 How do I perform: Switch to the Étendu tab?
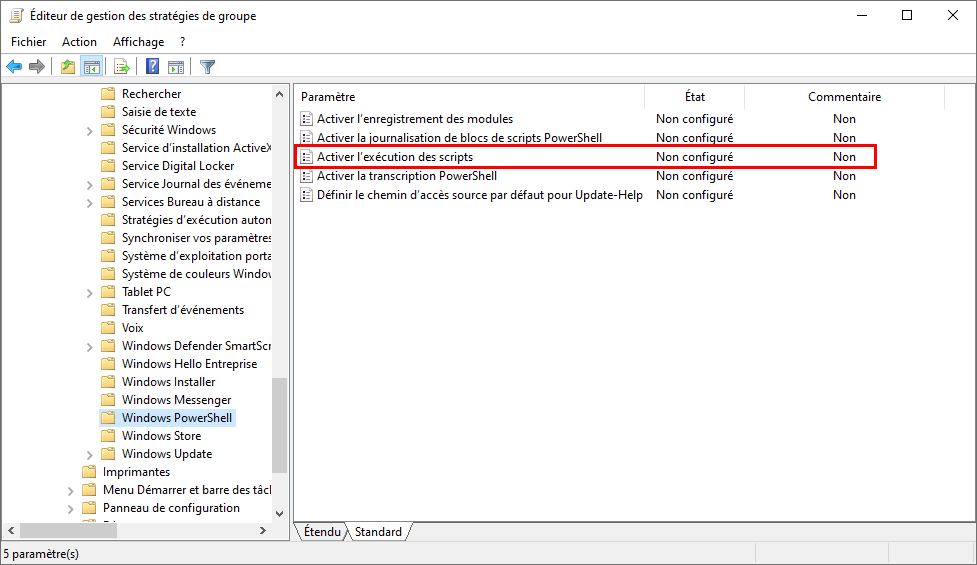[x=322, y=532]
